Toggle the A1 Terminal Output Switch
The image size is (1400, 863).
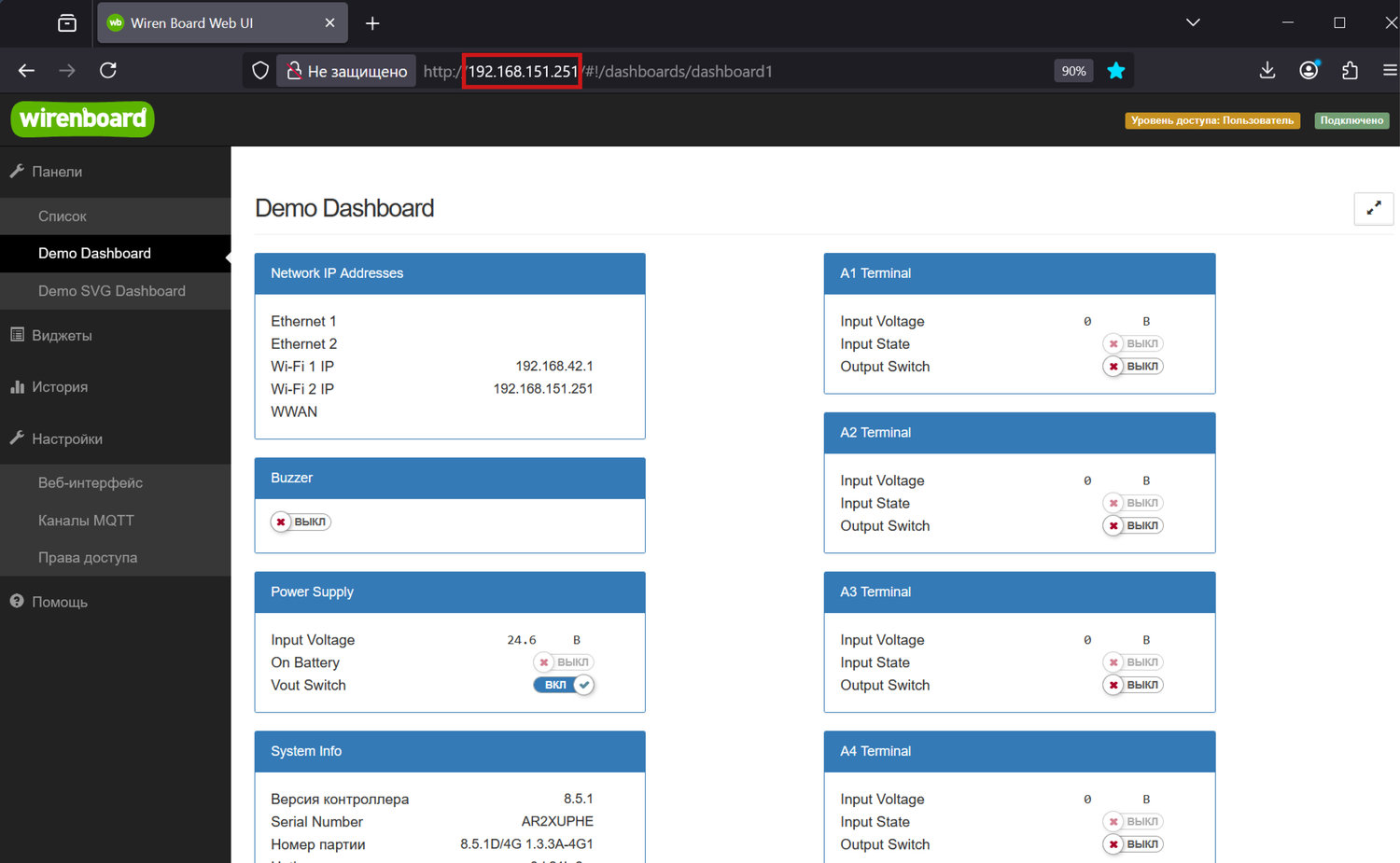(1133, 367)
